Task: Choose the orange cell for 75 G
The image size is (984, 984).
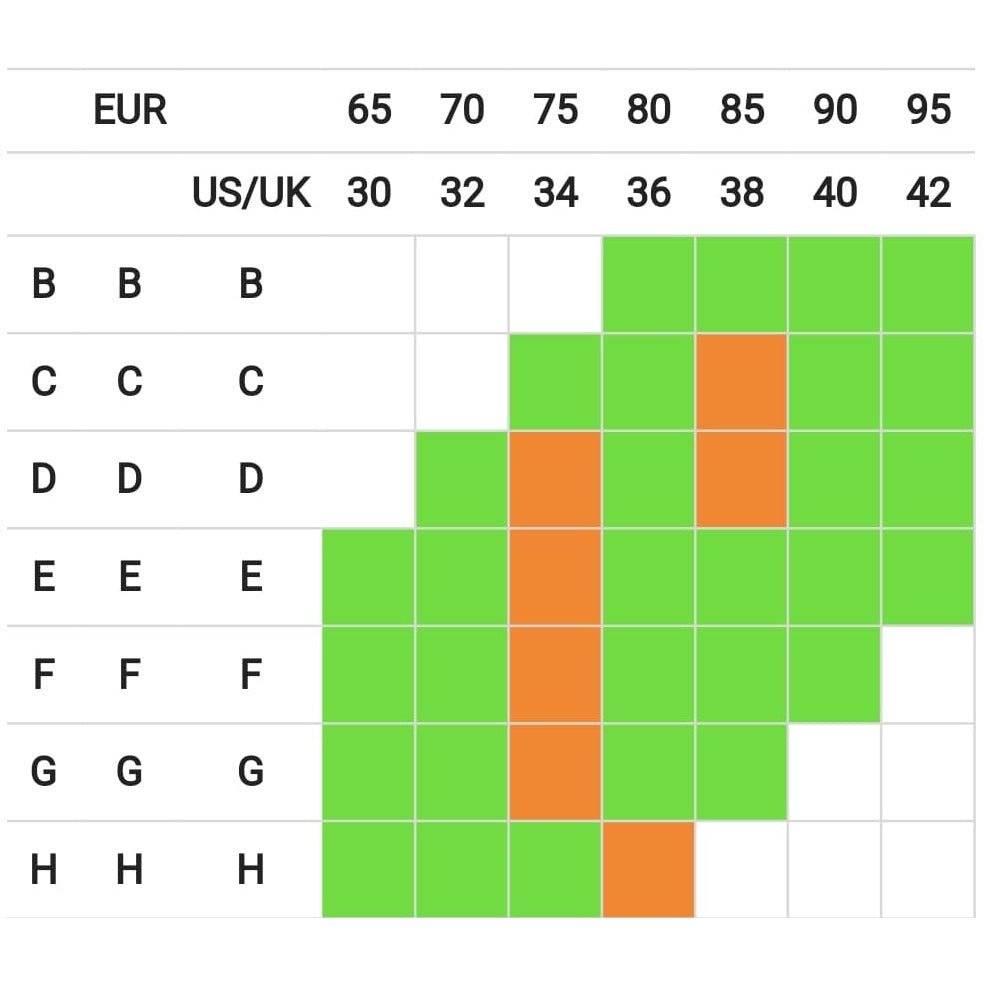Action: pos(555,772)
